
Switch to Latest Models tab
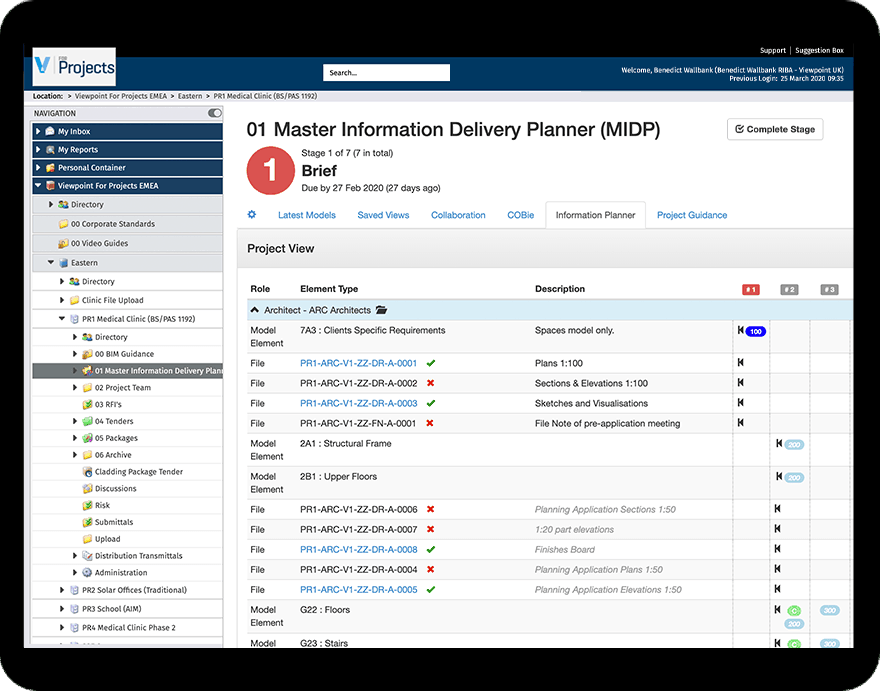coord(307,215)
